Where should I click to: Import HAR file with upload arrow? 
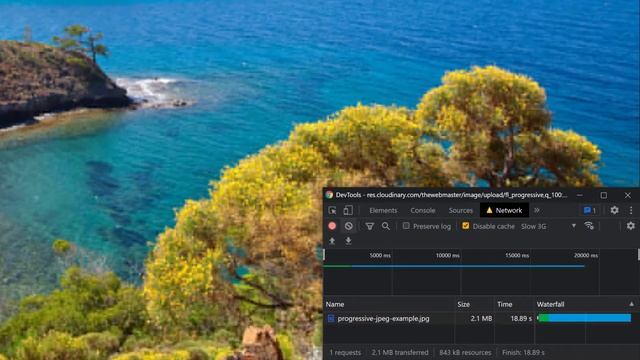click(332, 241)
